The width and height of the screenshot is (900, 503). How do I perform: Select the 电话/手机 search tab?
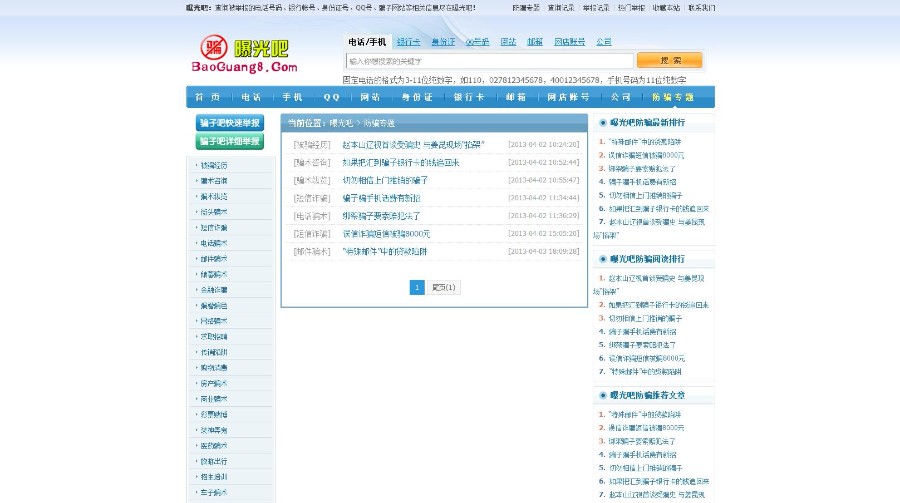pos(366,42)
